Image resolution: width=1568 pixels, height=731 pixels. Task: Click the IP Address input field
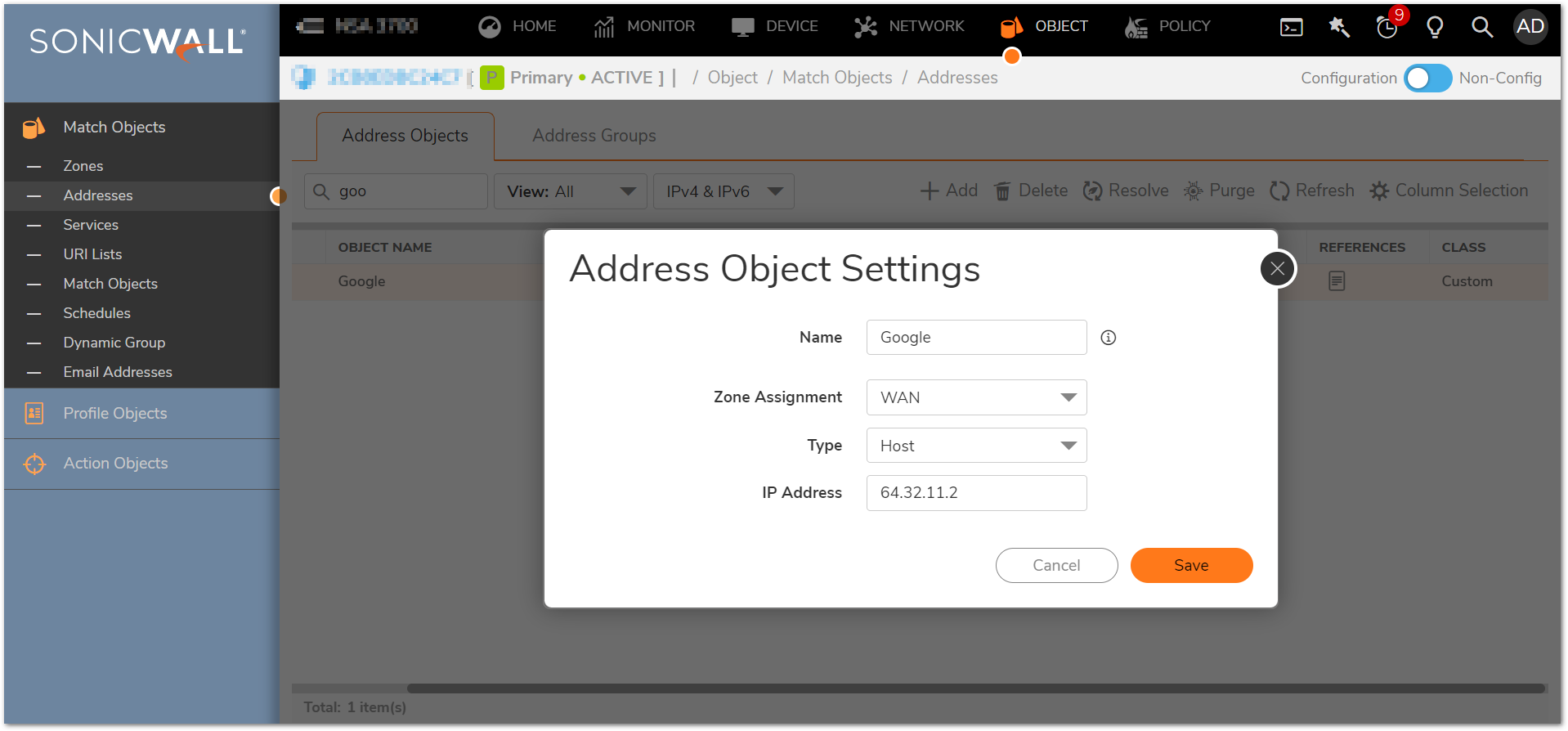point(976,493)
